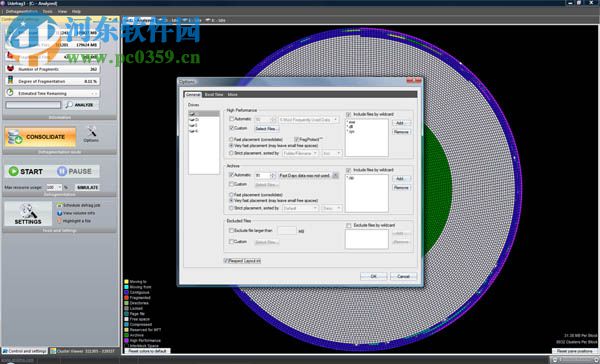Click the Options wrench icon in left panel

click(91, 132)
